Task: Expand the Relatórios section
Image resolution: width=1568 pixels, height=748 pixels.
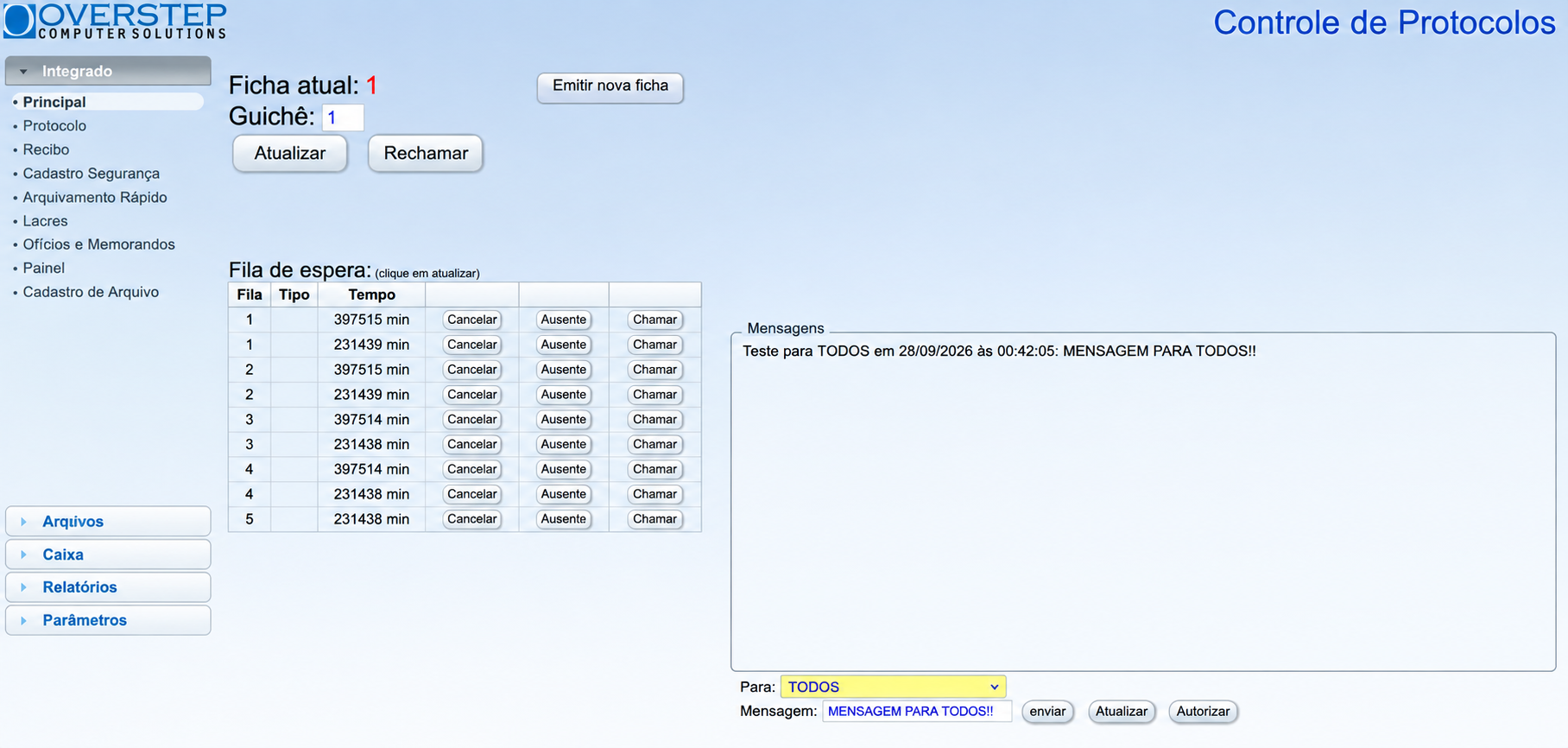Action: coord(108,587)
